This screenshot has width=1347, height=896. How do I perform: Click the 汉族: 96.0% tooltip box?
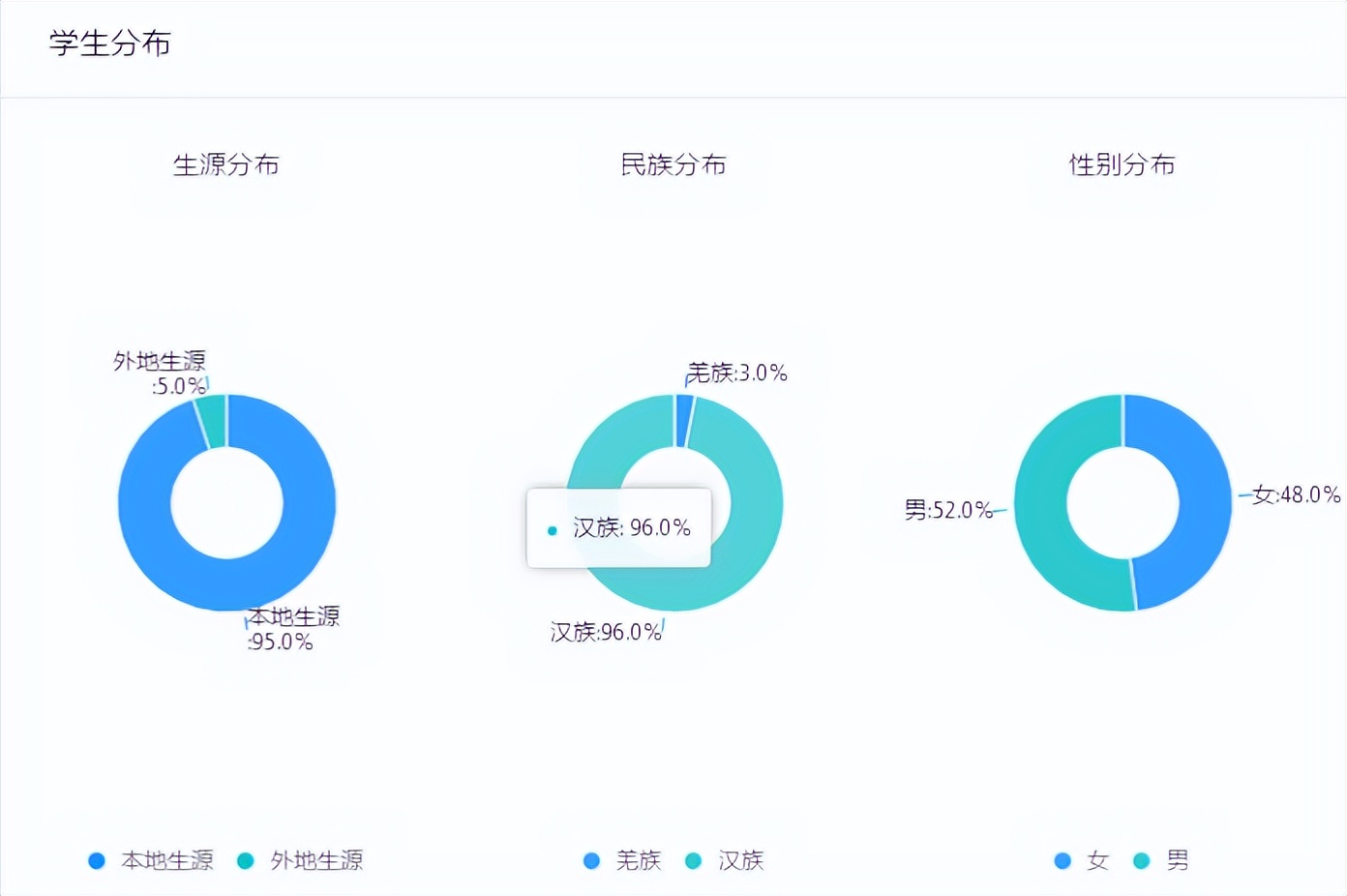point(619,528)
